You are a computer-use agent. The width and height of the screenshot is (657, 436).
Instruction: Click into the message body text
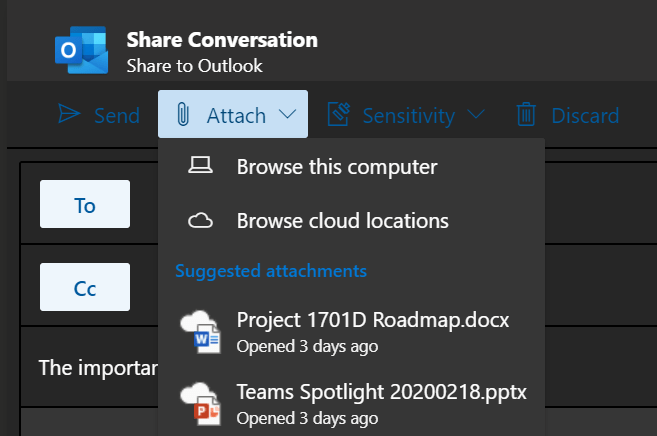pyautogui.click(x=98, y=367)
